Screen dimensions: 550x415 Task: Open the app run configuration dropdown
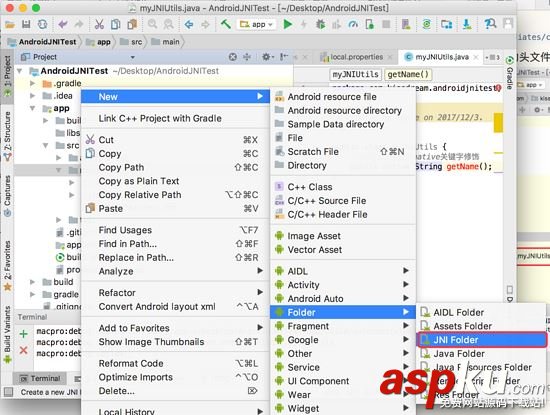pos(256,24)
